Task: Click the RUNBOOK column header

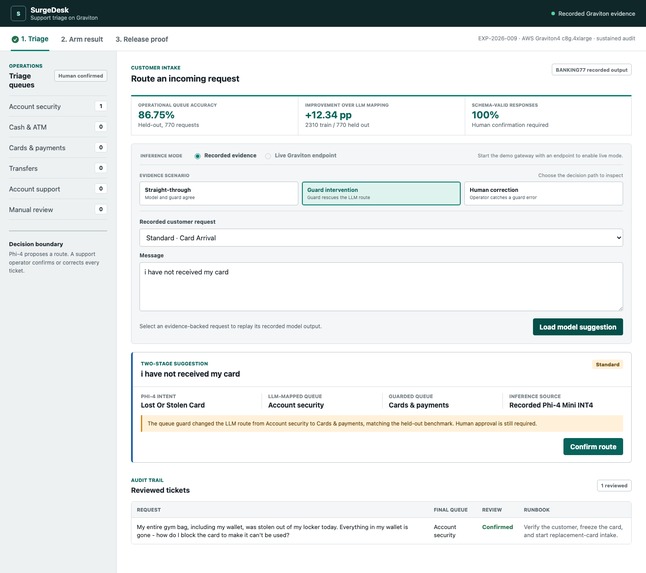Action: click(536, 510)
